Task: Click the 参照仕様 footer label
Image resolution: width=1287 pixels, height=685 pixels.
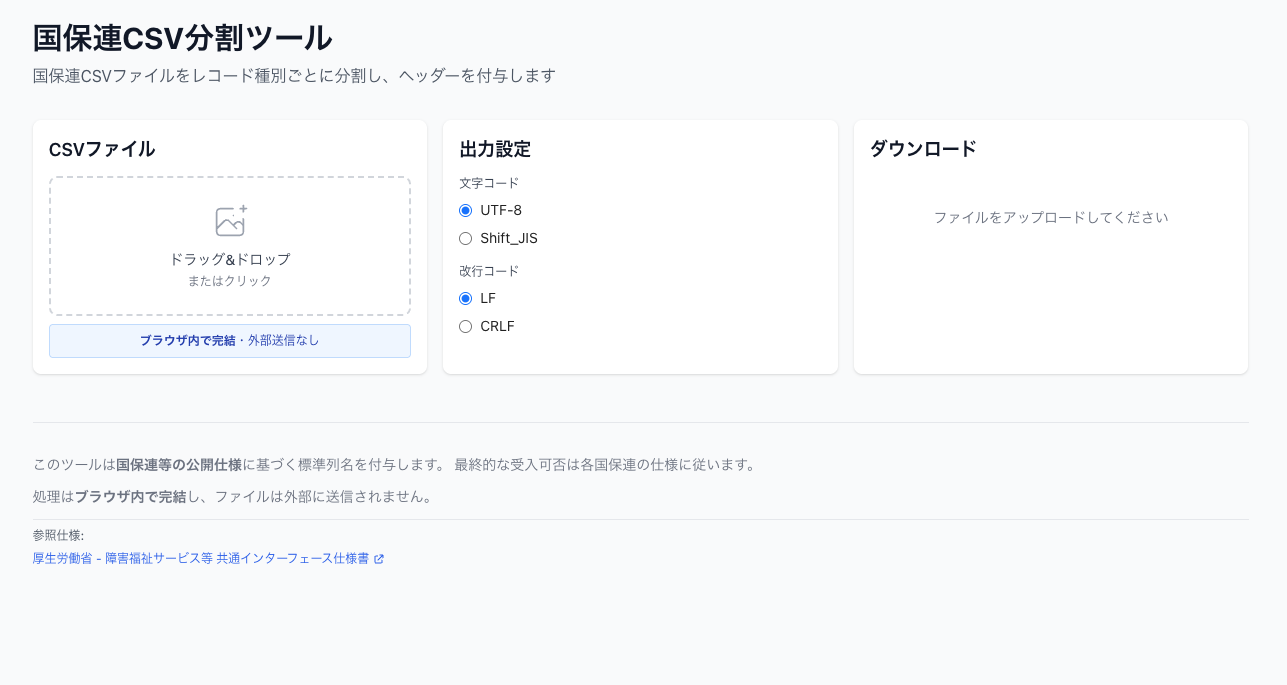Action: click(56, 536)
